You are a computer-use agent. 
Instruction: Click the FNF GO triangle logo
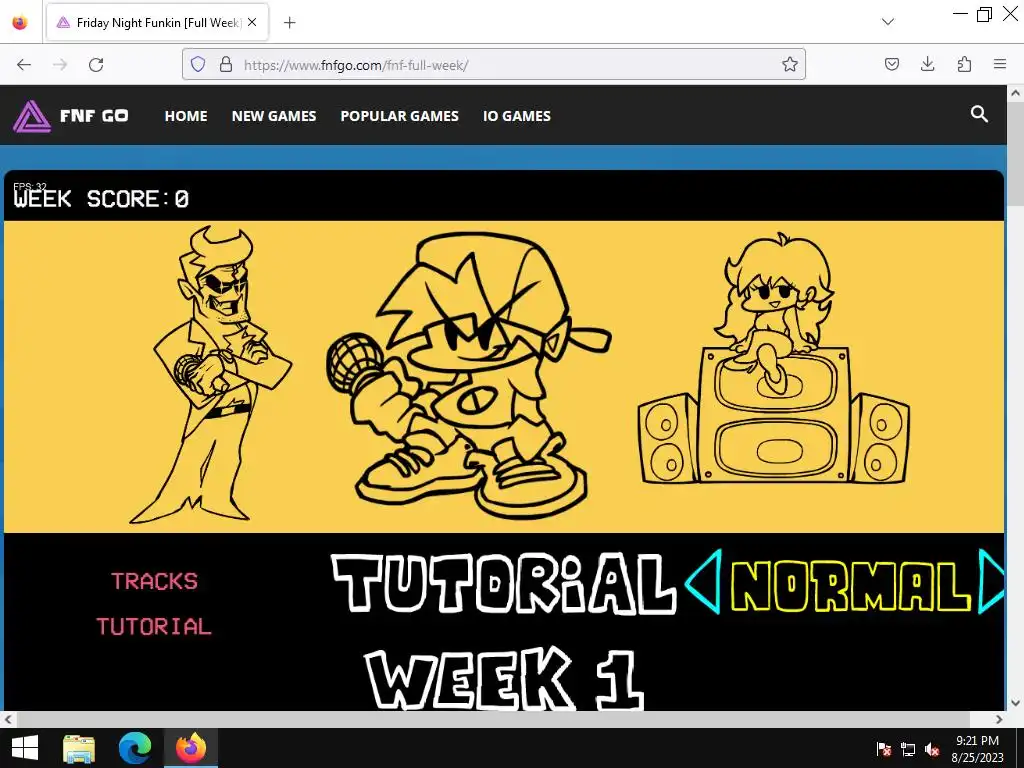click(31, 116)
